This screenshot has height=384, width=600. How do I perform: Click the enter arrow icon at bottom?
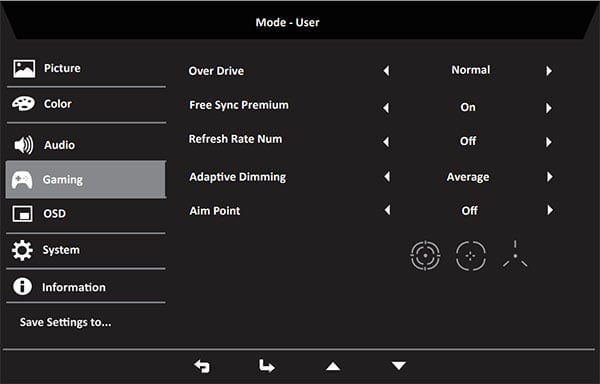[266, 366]
